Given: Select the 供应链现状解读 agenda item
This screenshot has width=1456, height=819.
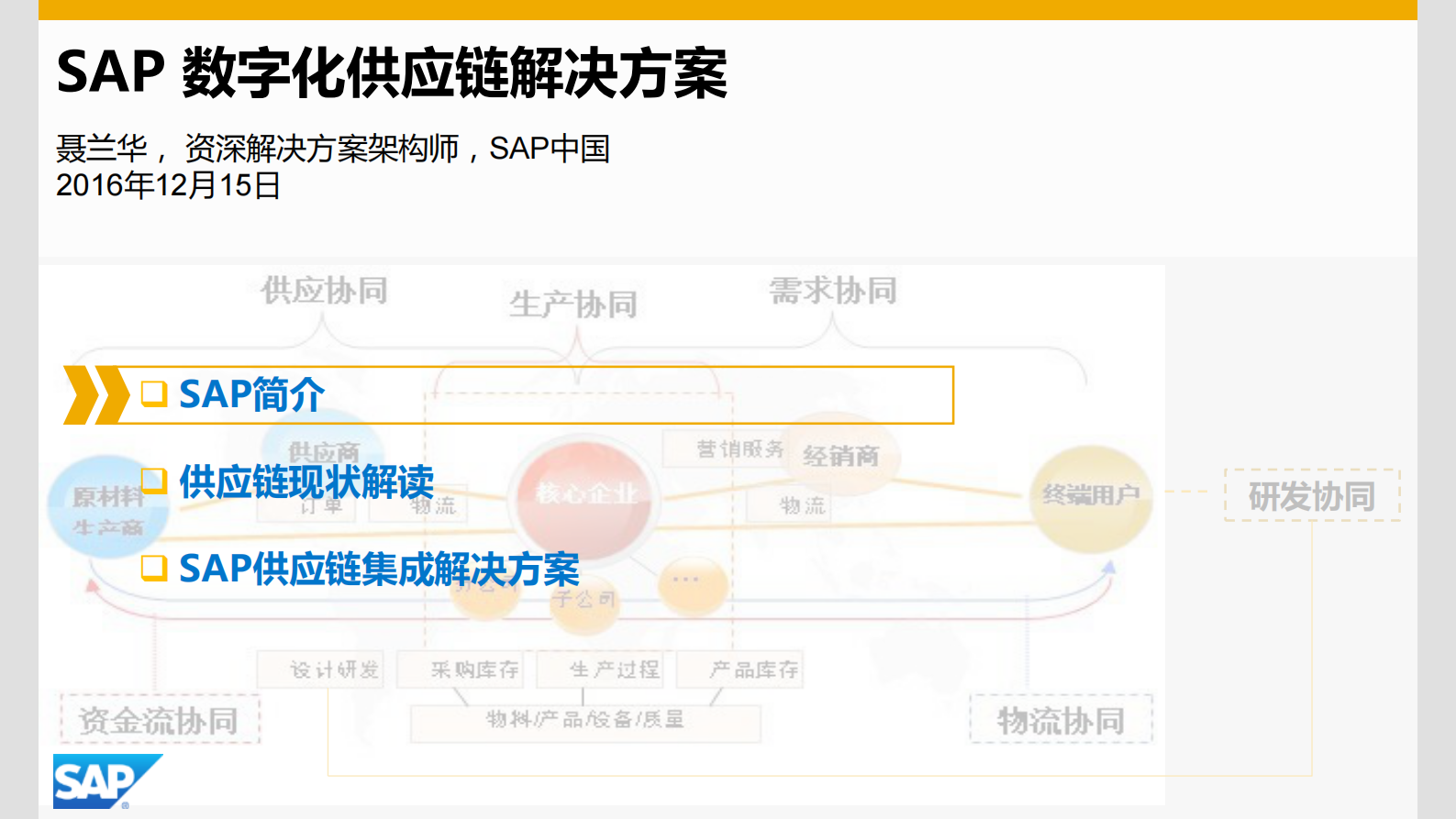Looking at the screenshot, I should coord(306,481).
